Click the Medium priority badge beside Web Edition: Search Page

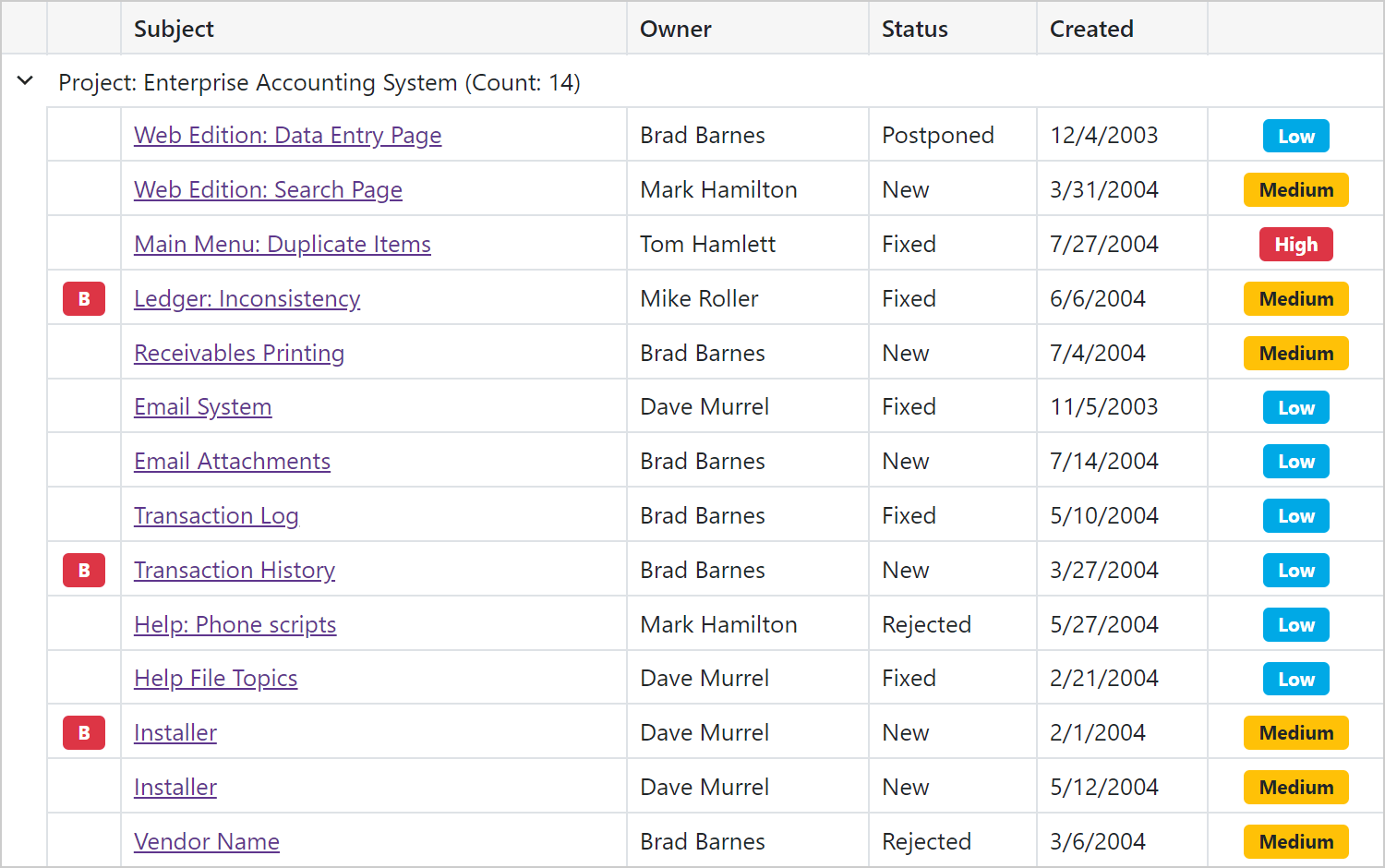point(1295,189)
